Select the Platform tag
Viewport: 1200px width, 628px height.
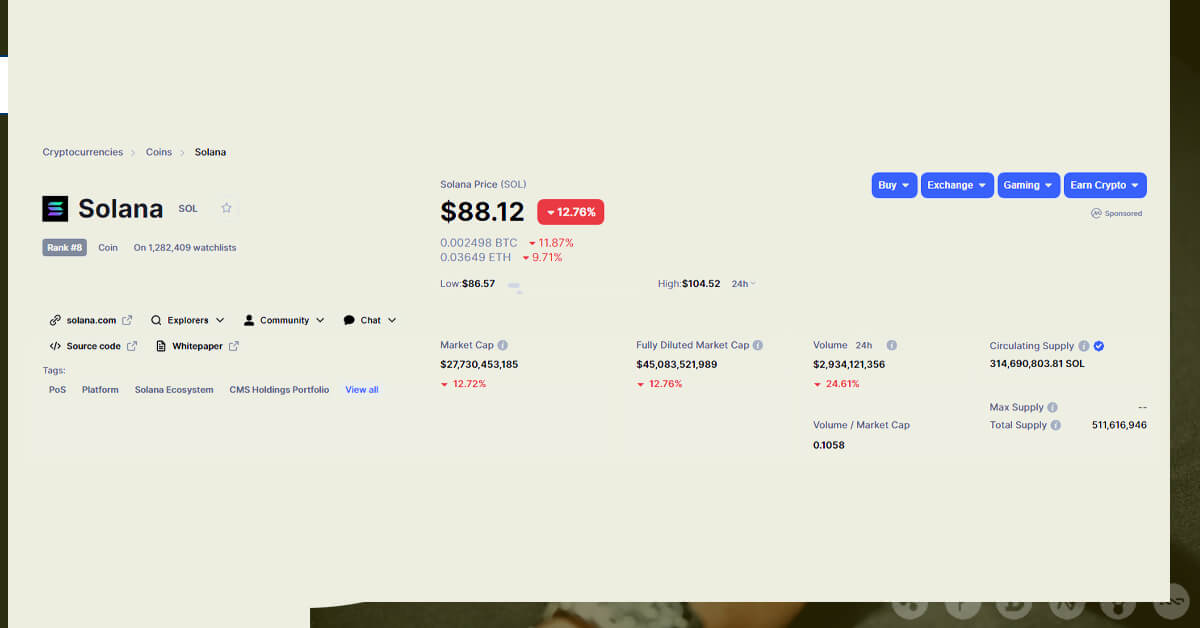(x=100, y=390)
